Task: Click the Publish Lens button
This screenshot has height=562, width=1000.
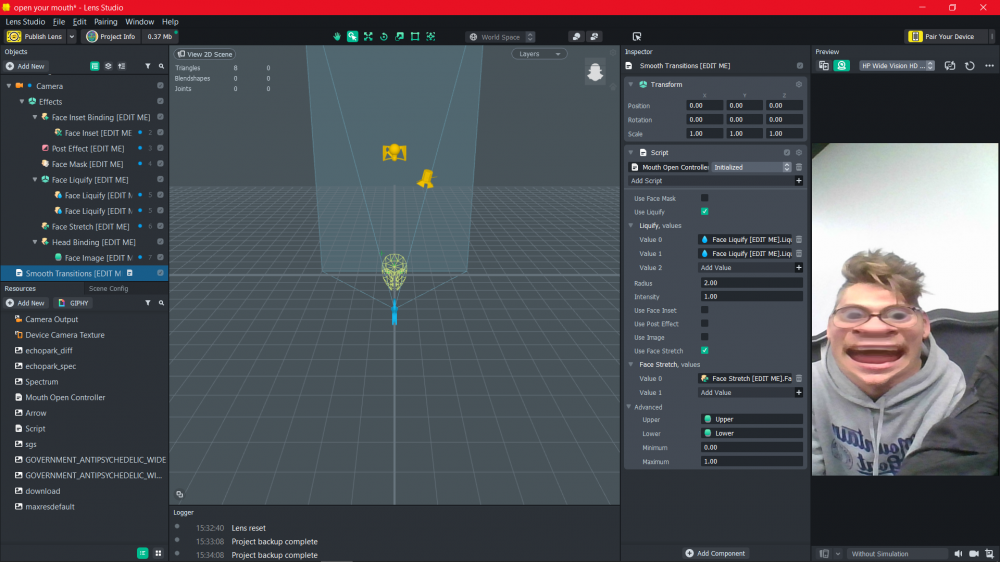Action: pyautogui.click(x=36, y=37)
